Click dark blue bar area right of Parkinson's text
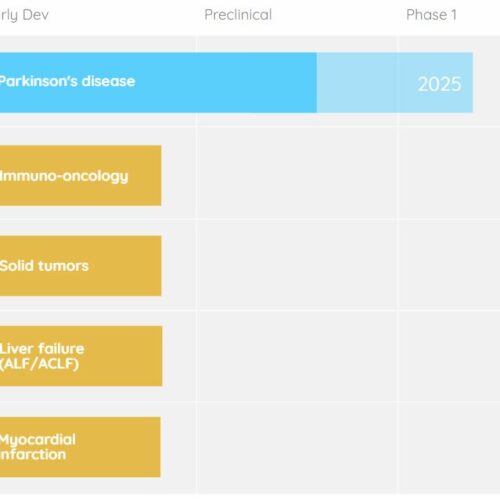 (227, 83)
